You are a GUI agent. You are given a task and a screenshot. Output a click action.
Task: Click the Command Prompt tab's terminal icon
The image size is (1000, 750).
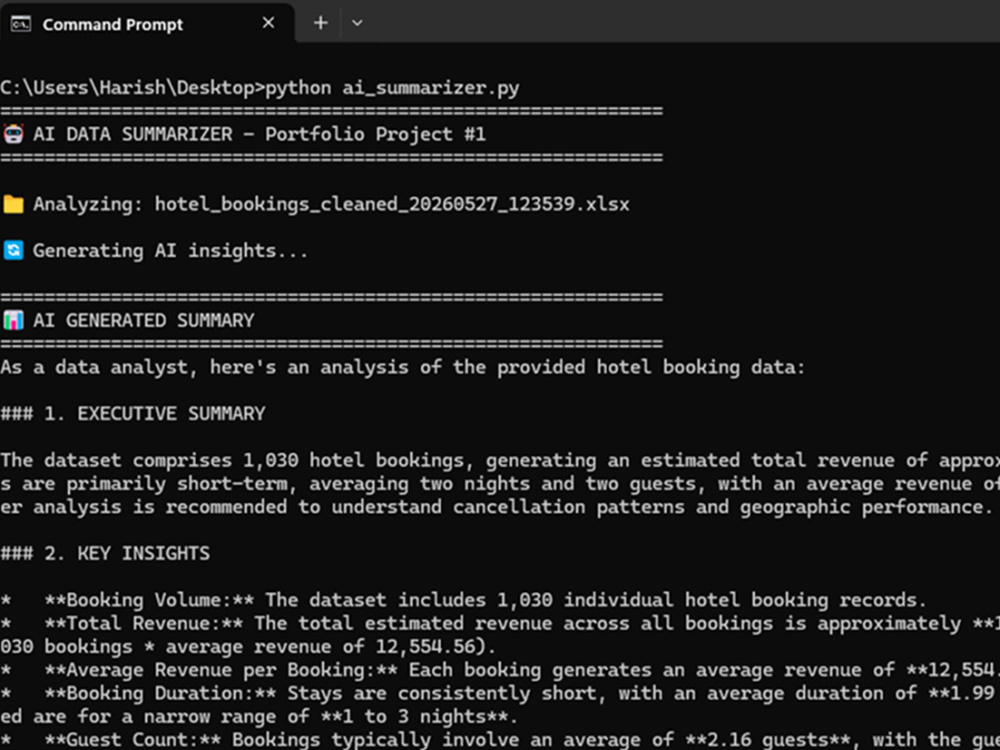click(x=21, y=24)
